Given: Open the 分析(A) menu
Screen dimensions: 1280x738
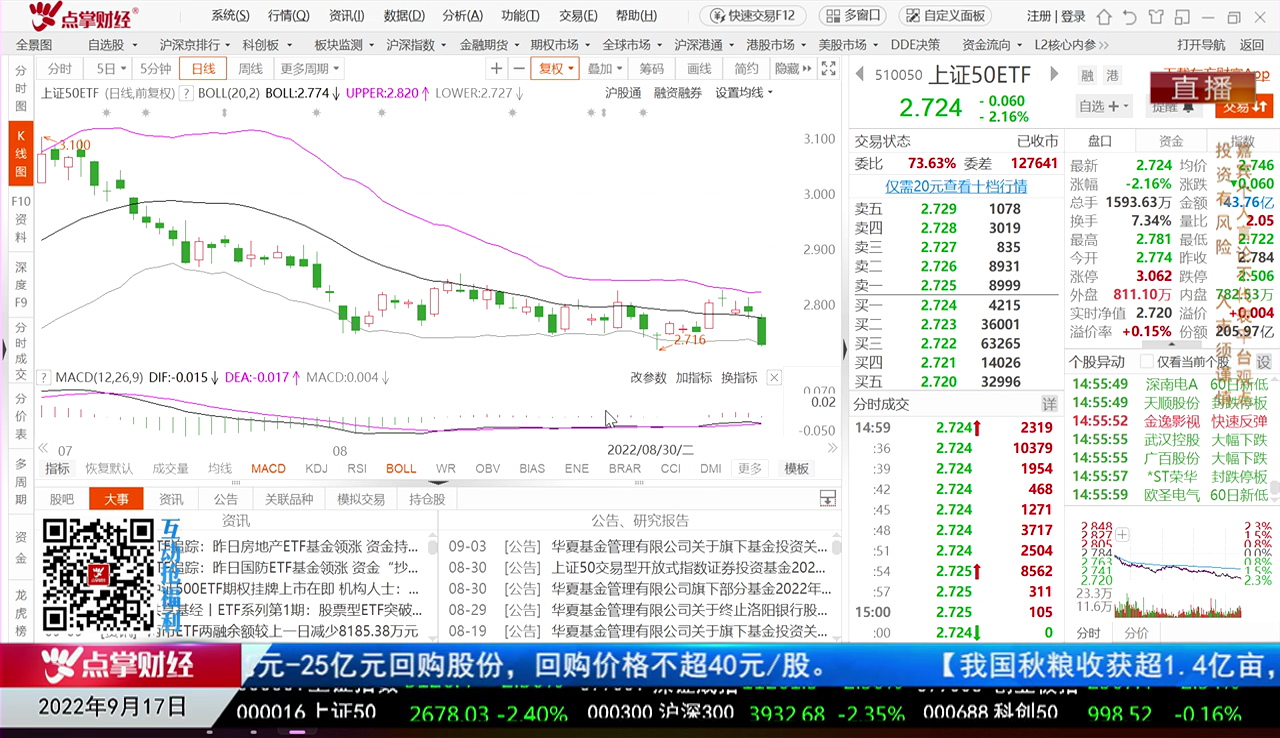Looking at the screenshot, I should (x=462, y=16).
